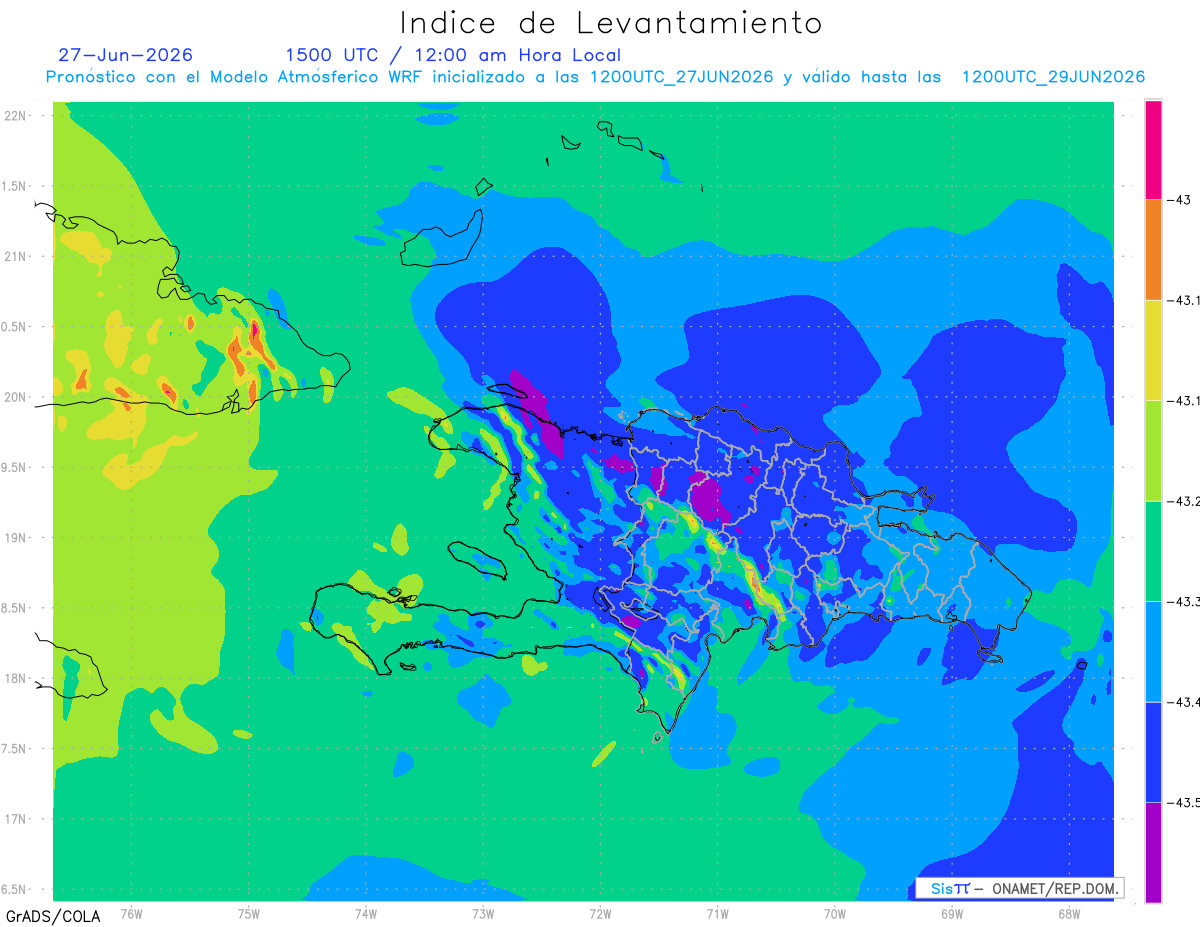Click the '20N' latitude label
Viewport: 1200px width, 927px height.
(x=17, y=397)
